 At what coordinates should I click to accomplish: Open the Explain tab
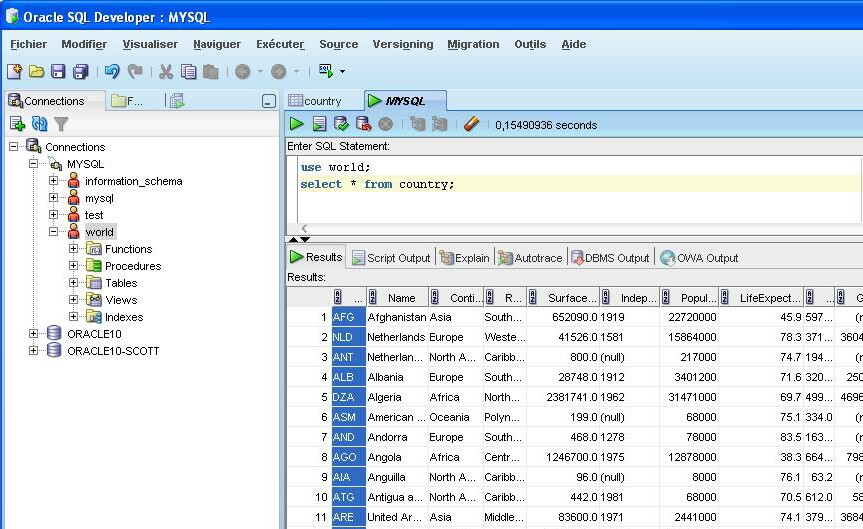click(x=466, y=258)
